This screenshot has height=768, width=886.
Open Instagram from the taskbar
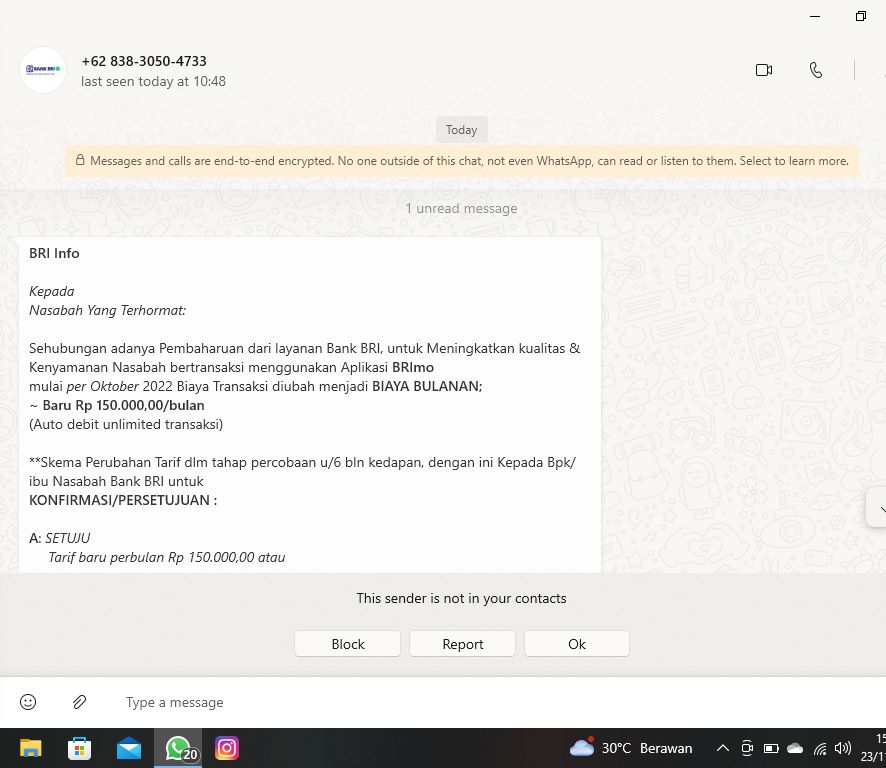pos(227,748)
